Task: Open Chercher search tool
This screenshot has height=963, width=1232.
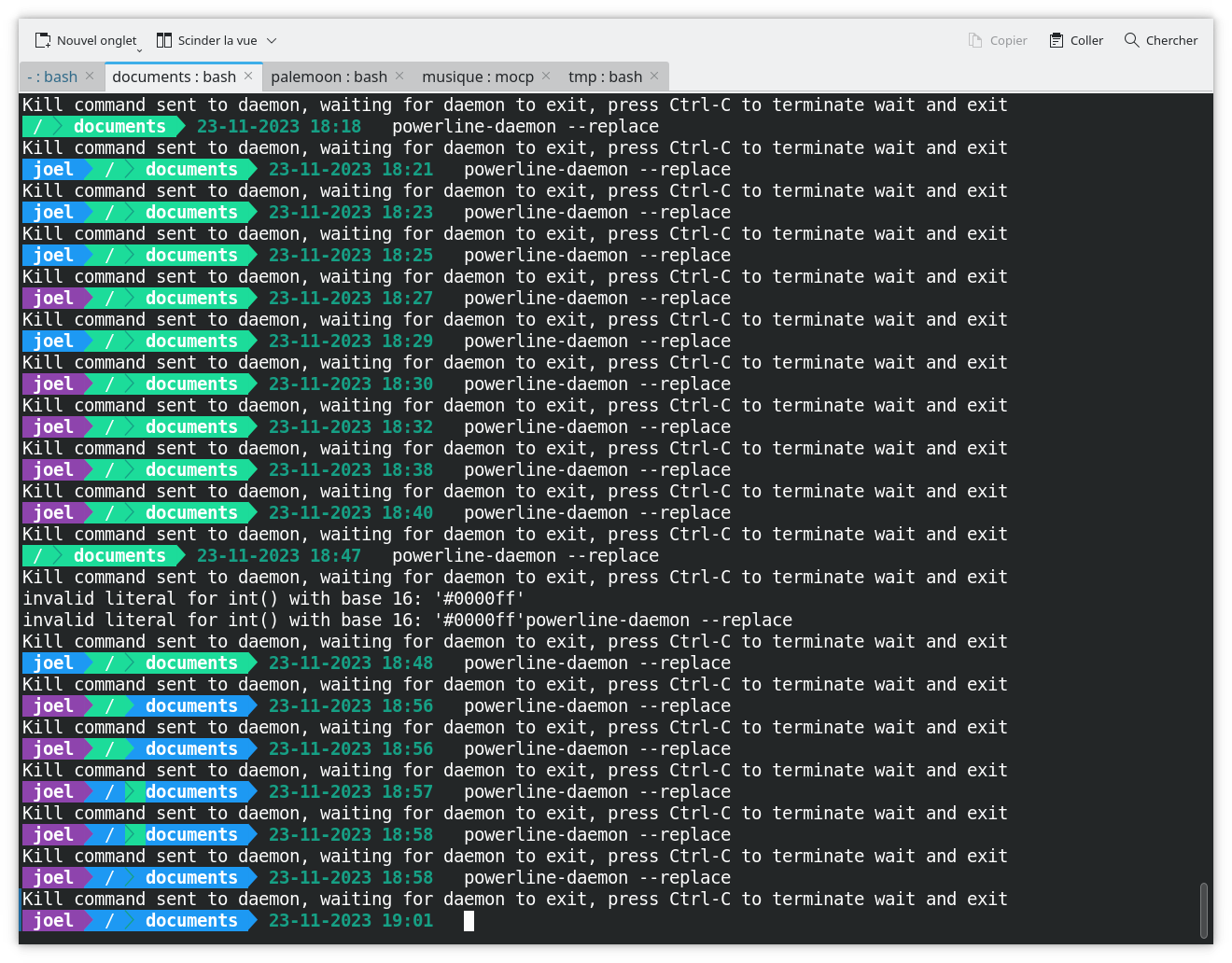Action: (1161, 40)
